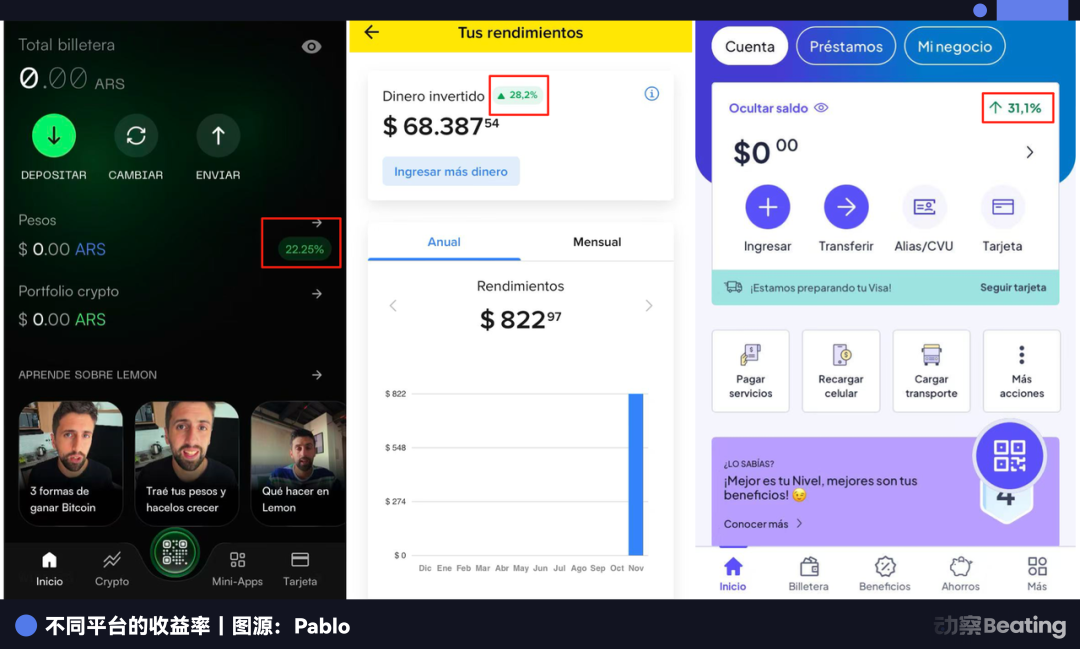Click the blue Nov bar in chart
This screenshot has height=649, width=1080.
(x=636, y=474)
